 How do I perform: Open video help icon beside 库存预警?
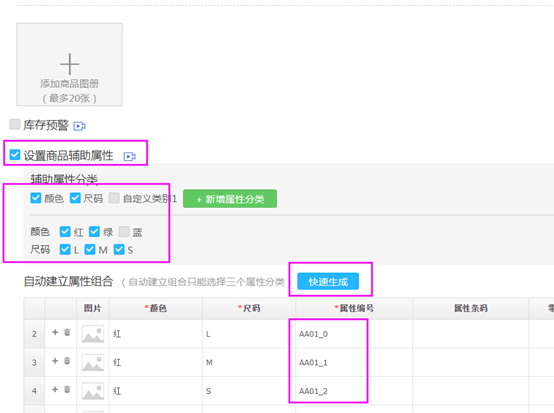79,126
